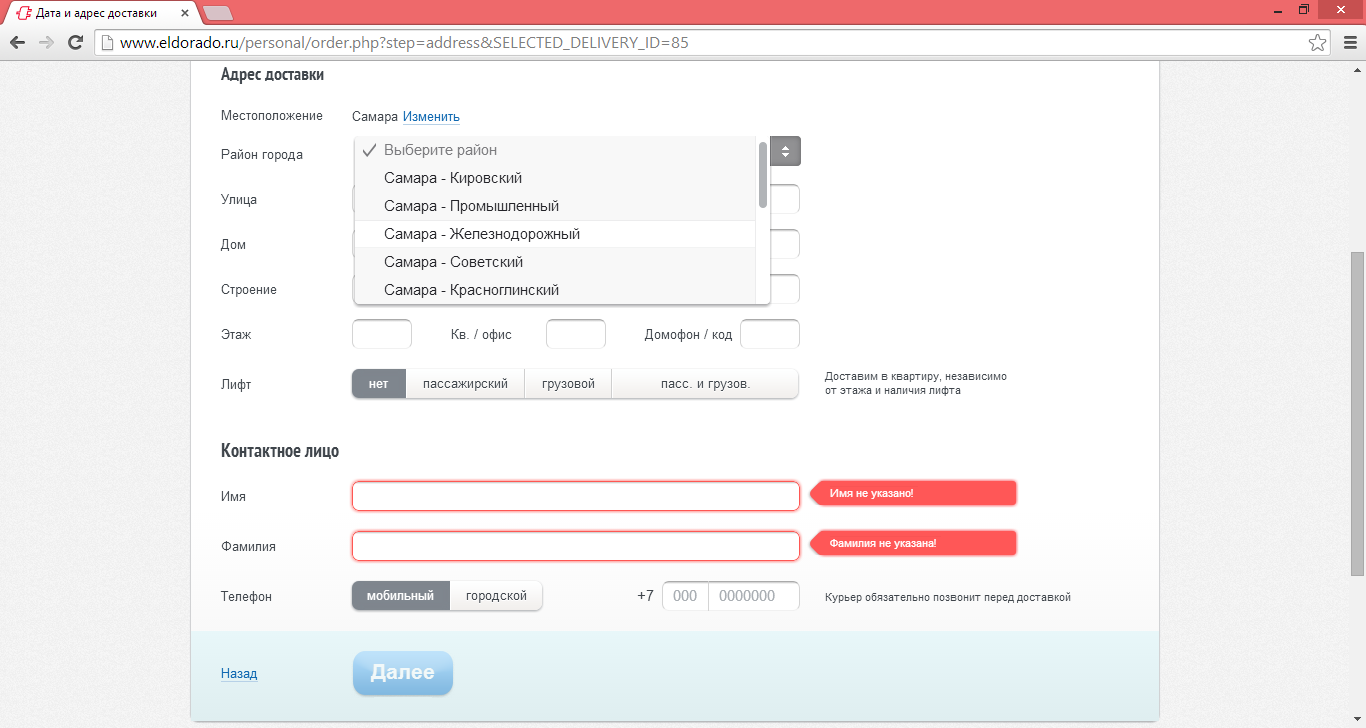
Task: Open a new browser tab
Action: click(217, 13)
